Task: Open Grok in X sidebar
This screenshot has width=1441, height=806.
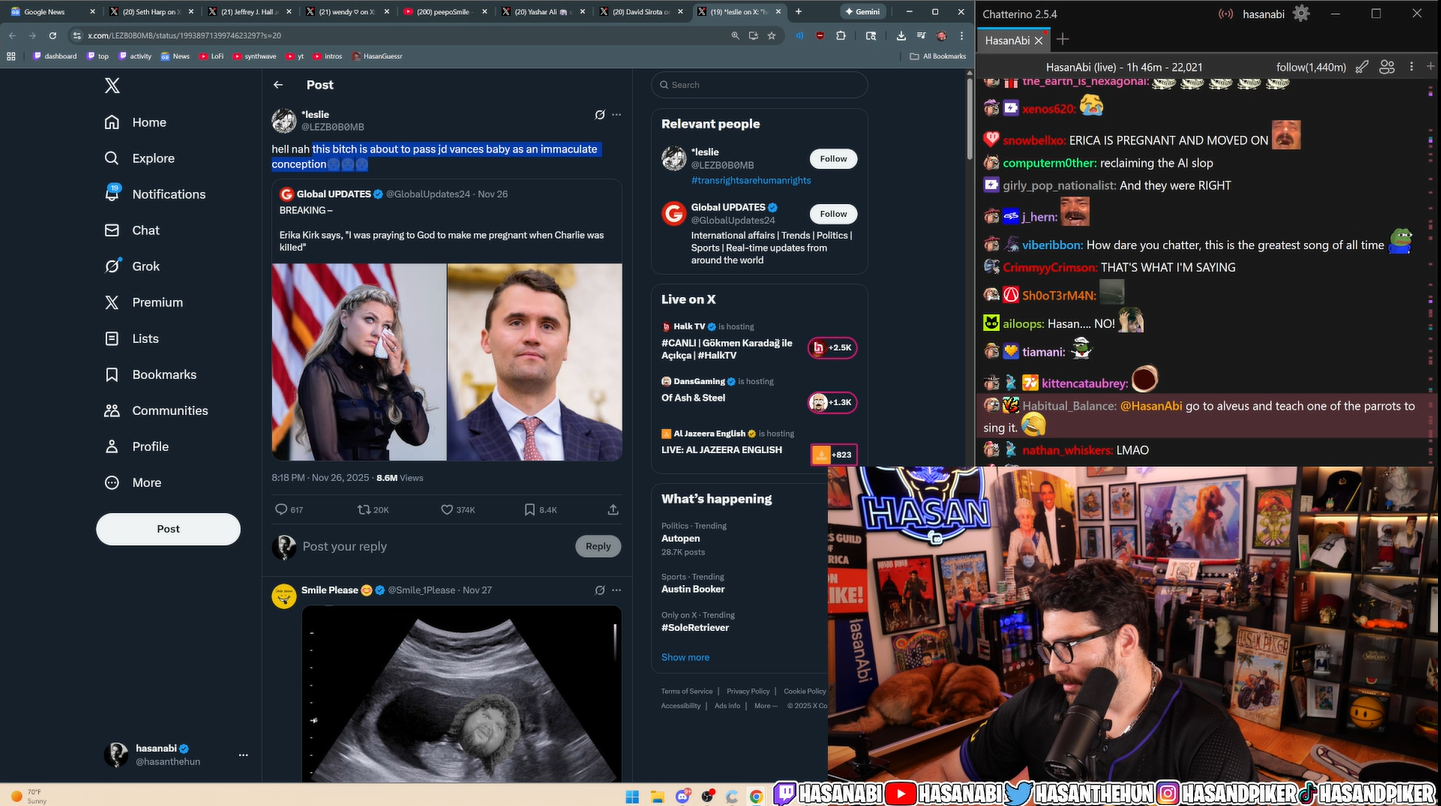Action: click(x=132, y=266)
